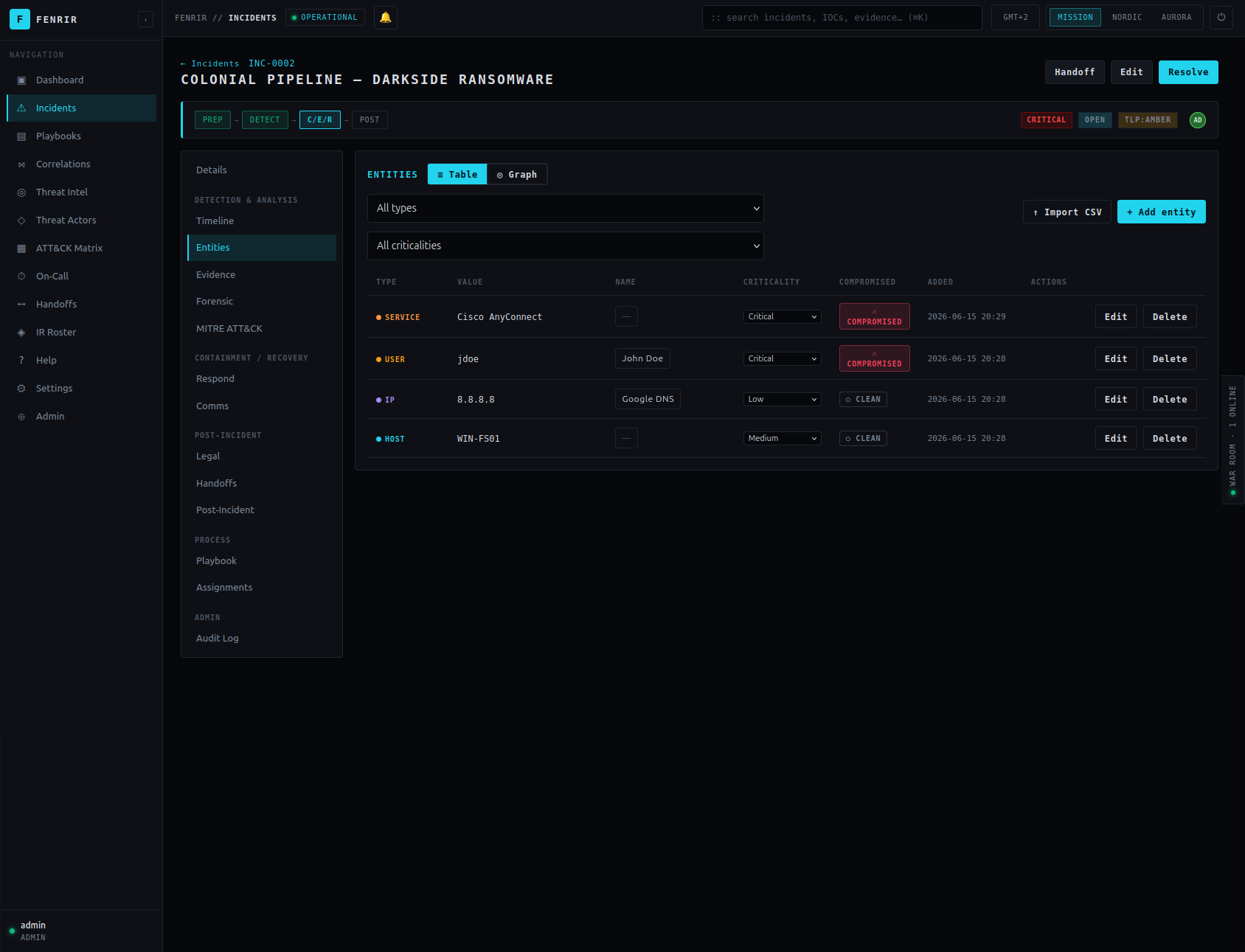Click the ATT&CK Matrix grid icon
The height and width of the screenshot is (952, 1245).
pos(21,249)
